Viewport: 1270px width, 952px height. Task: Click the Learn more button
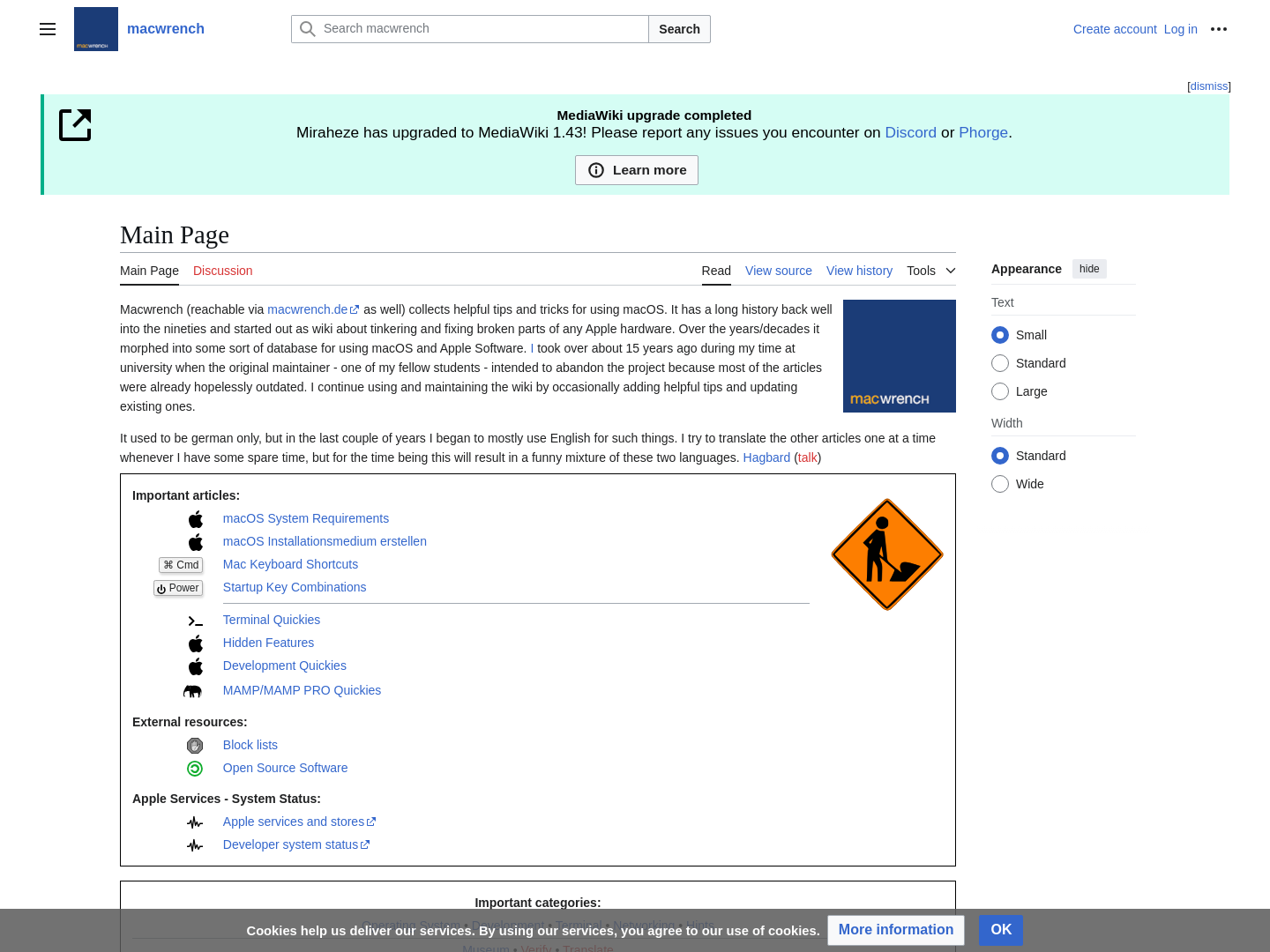click(637, 170)
